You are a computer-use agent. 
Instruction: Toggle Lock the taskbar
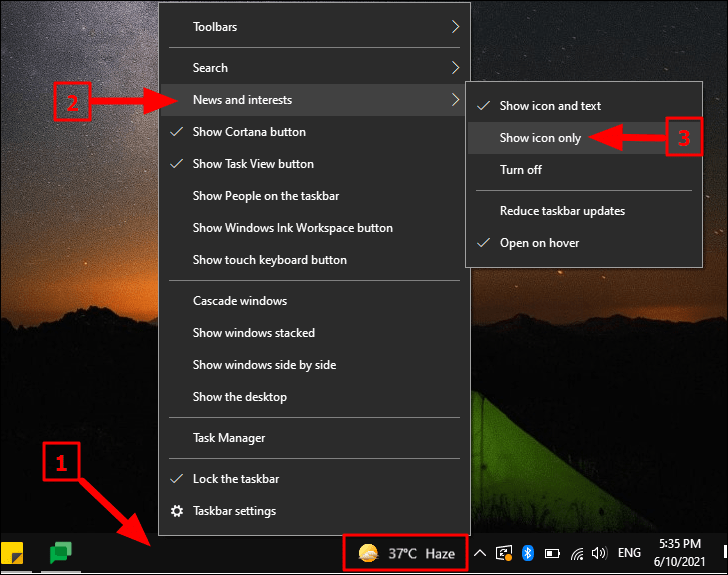pyautogui.click(x=314, y=479)
